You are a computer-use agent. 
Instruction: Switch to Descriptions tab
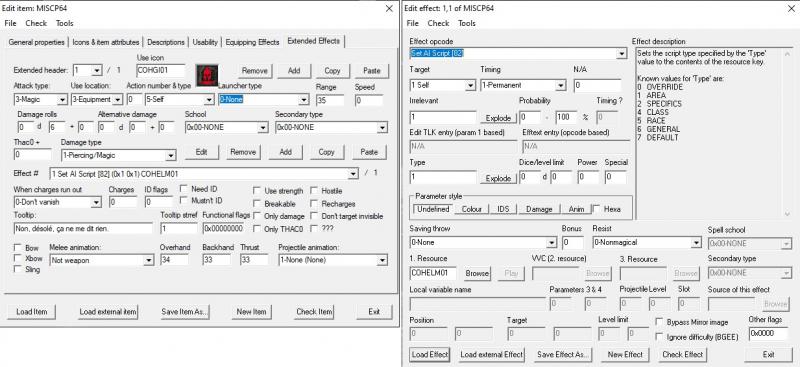pyautogui.click(x=166, y=42)
